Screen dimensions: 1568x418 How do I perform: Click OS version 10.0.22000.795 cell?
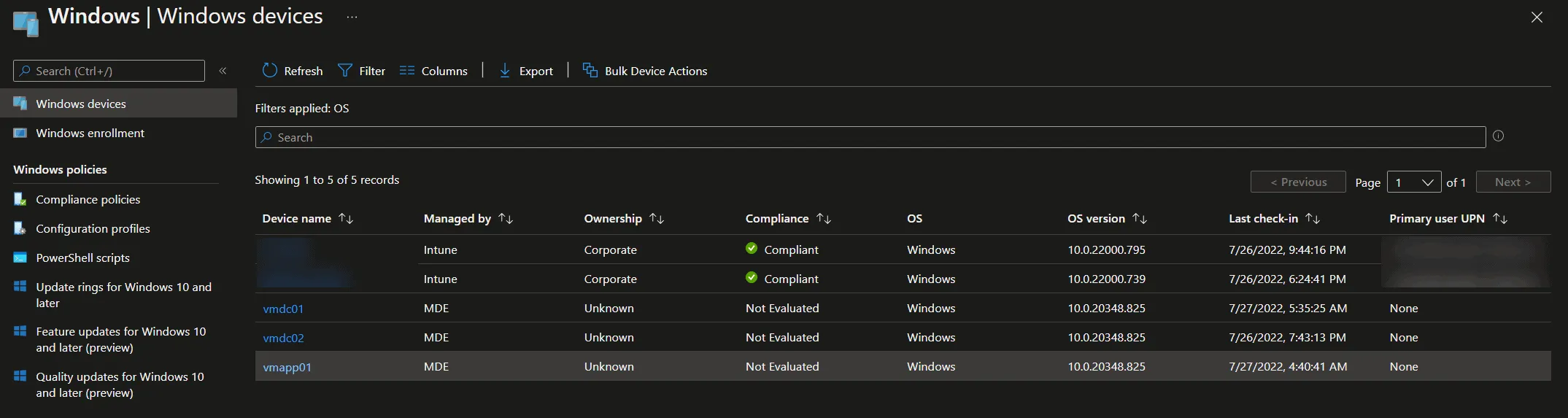click(1106, 249)
